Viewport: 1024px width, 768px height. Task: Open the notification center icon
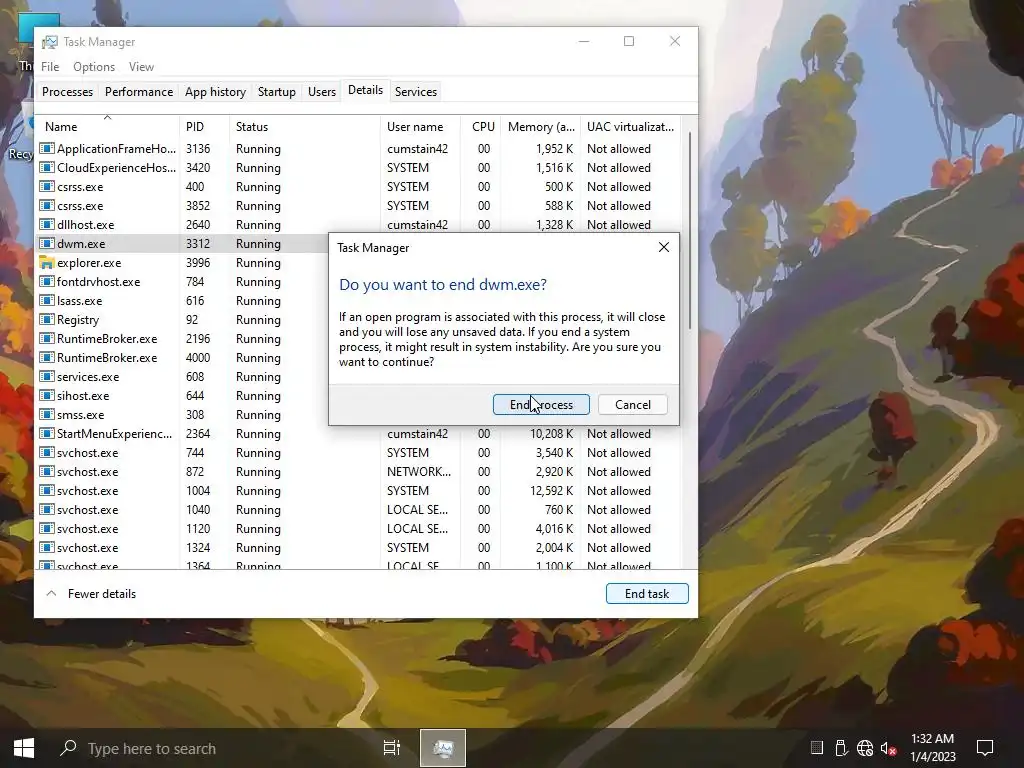(985, 748)
